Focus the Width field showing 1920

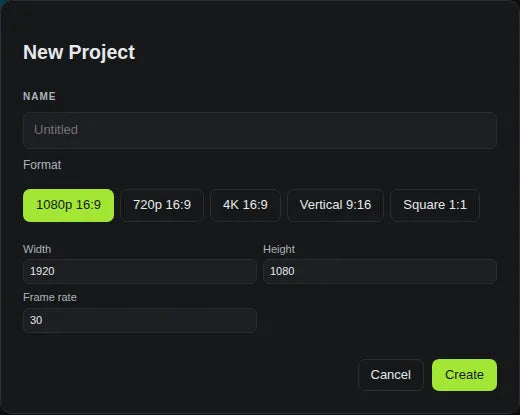coord(140,271)
